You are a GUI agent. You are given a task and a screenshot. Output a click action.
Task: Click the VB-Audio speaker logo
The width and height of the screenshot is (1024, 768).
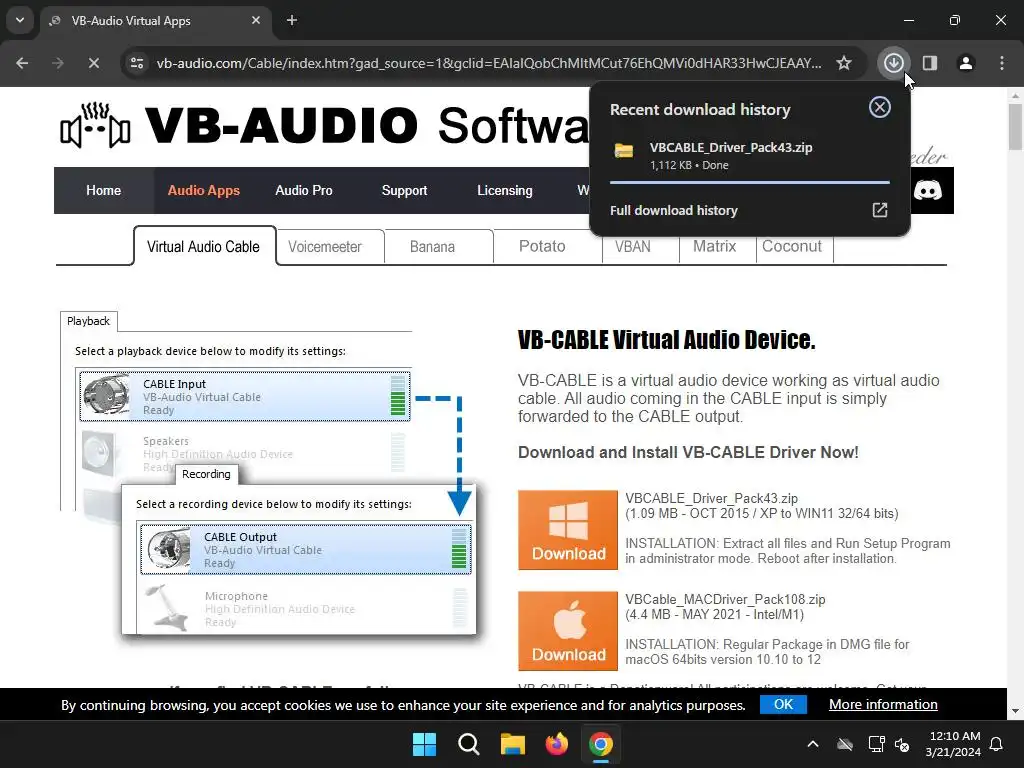[x=95, y=125]
